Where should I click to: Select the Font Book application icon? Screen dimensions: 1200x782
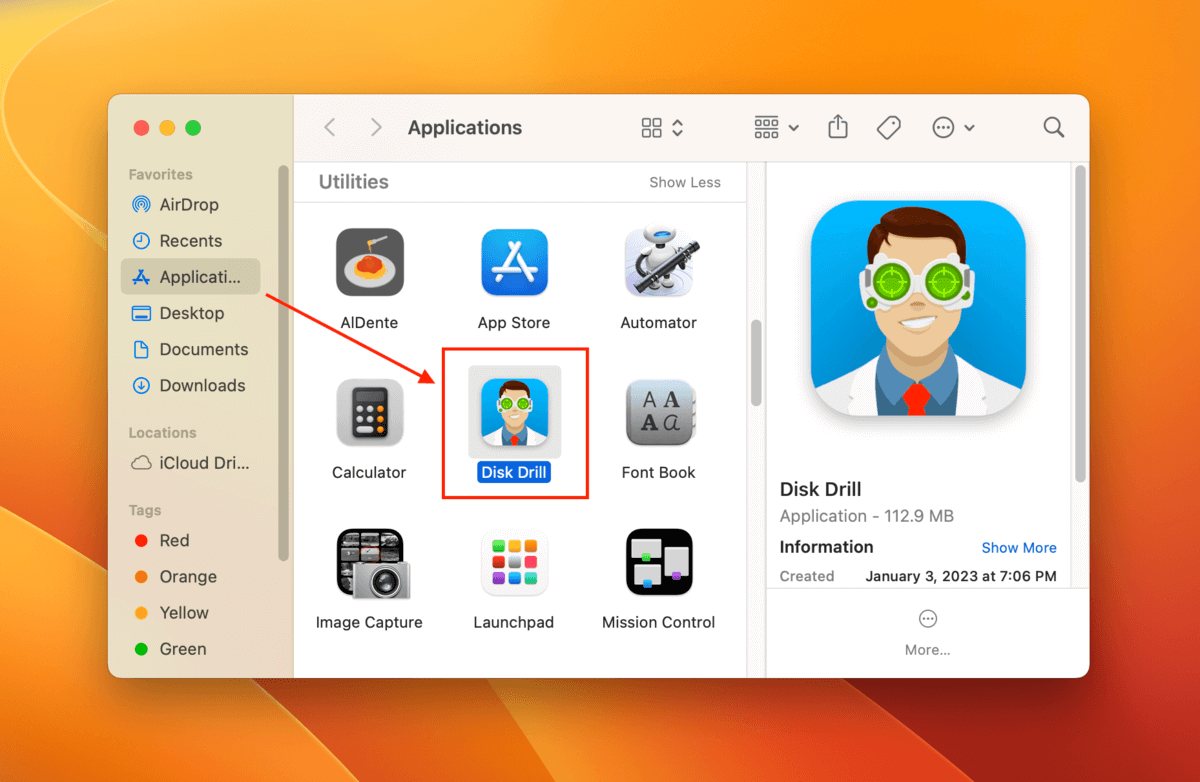pos(659,412)
